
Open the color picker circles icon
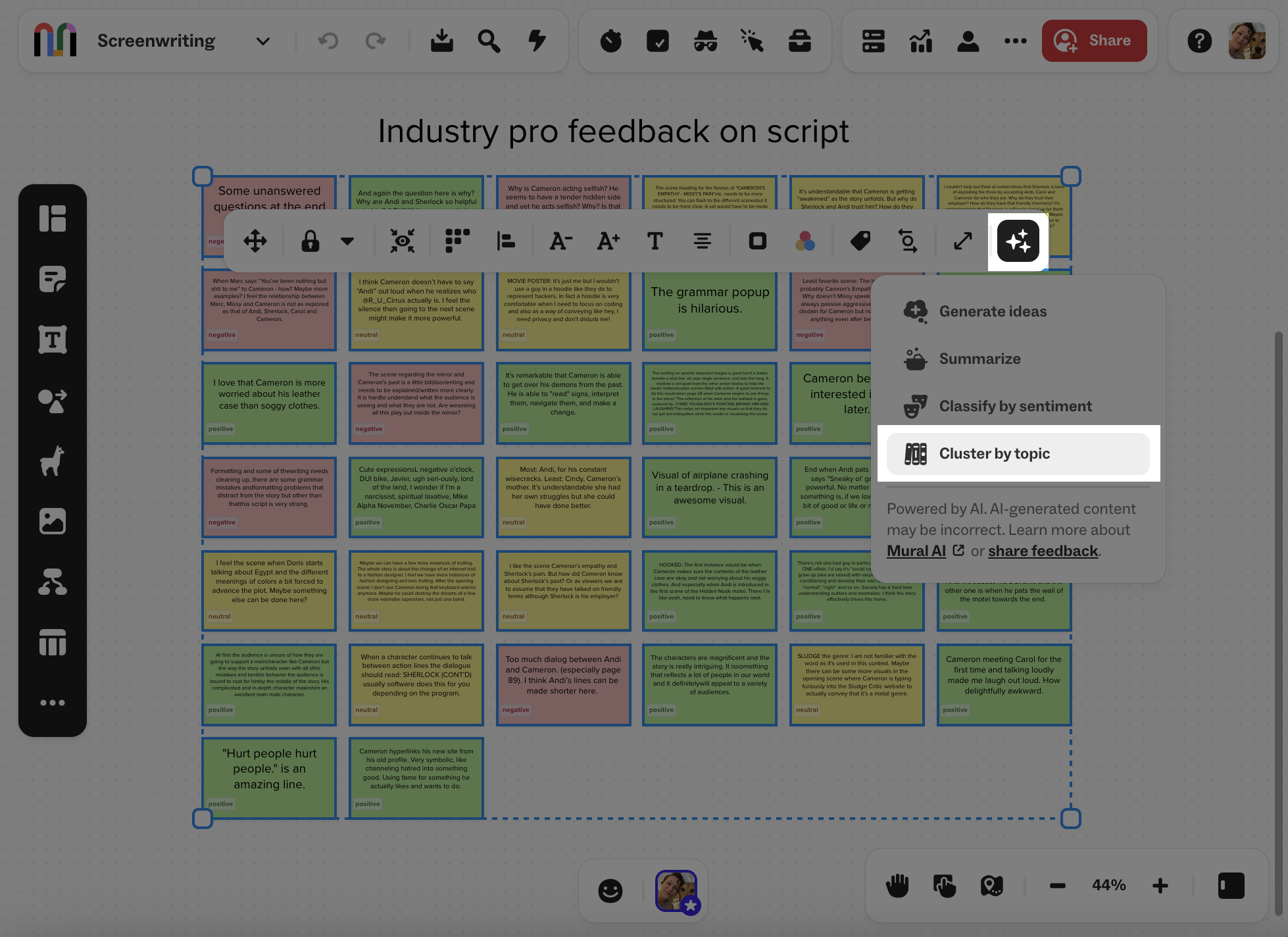coord(805,241)
